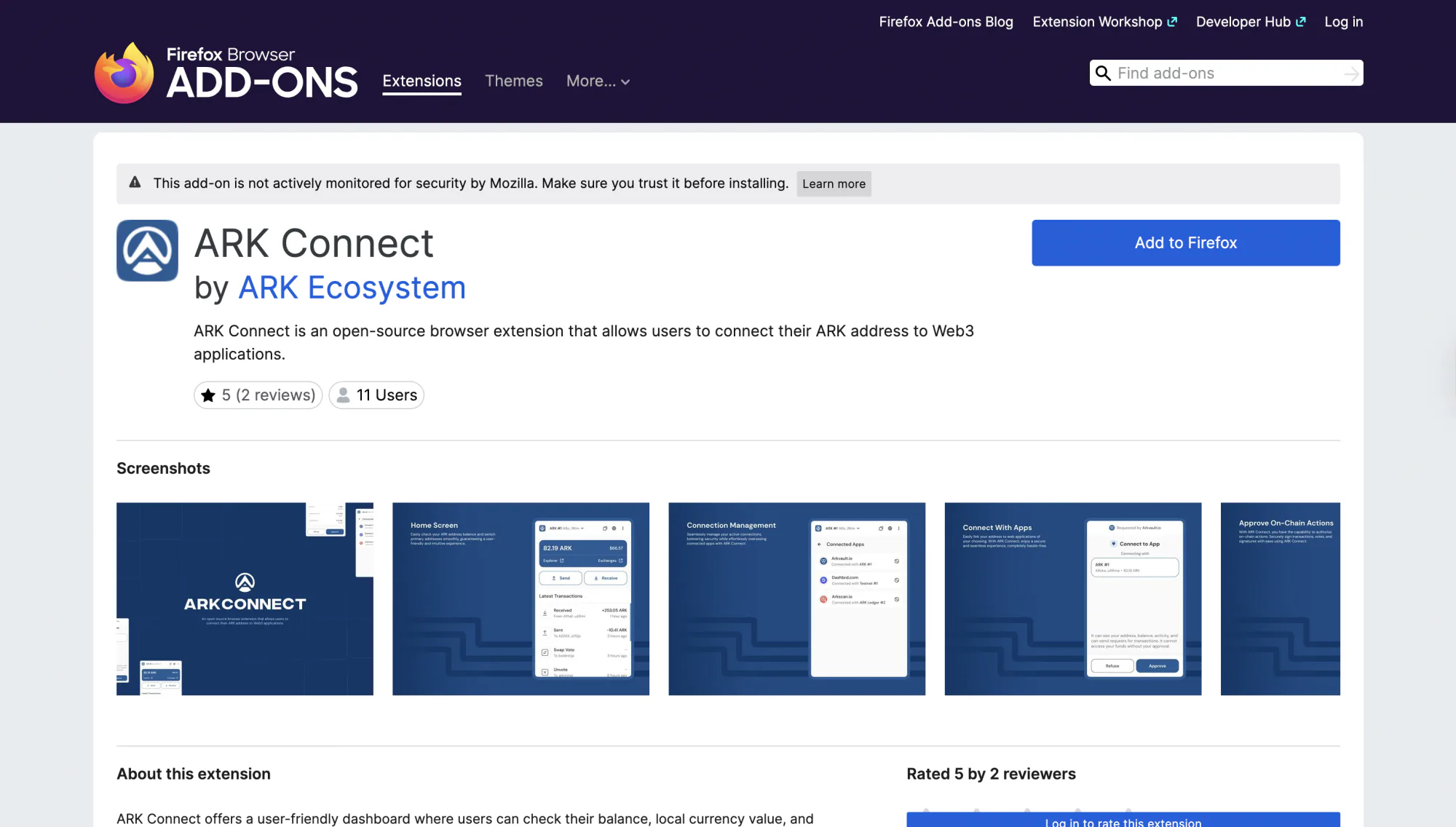The width and height of the screenshot is (1456, 827).
Task: Open Firefox Add-ons Blog
Action: tap(946, 22)
